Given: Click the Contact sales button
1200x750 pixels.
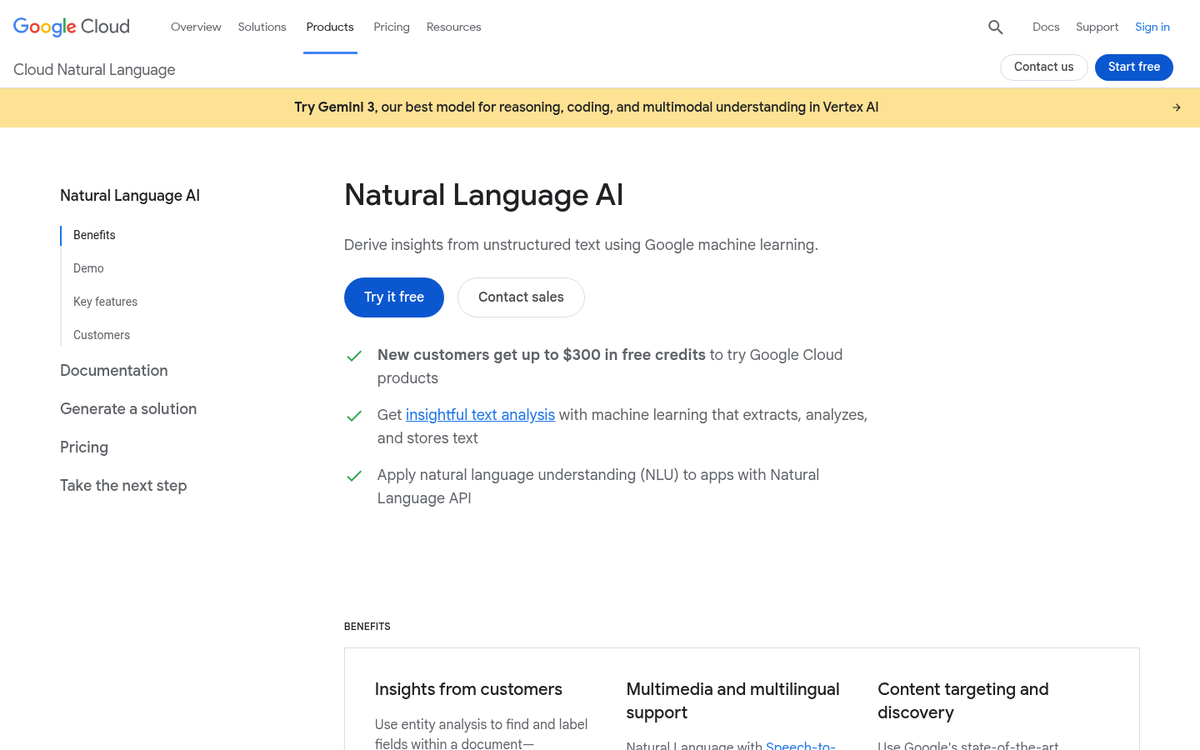Looking at the screenshot, I should (521, 297).
